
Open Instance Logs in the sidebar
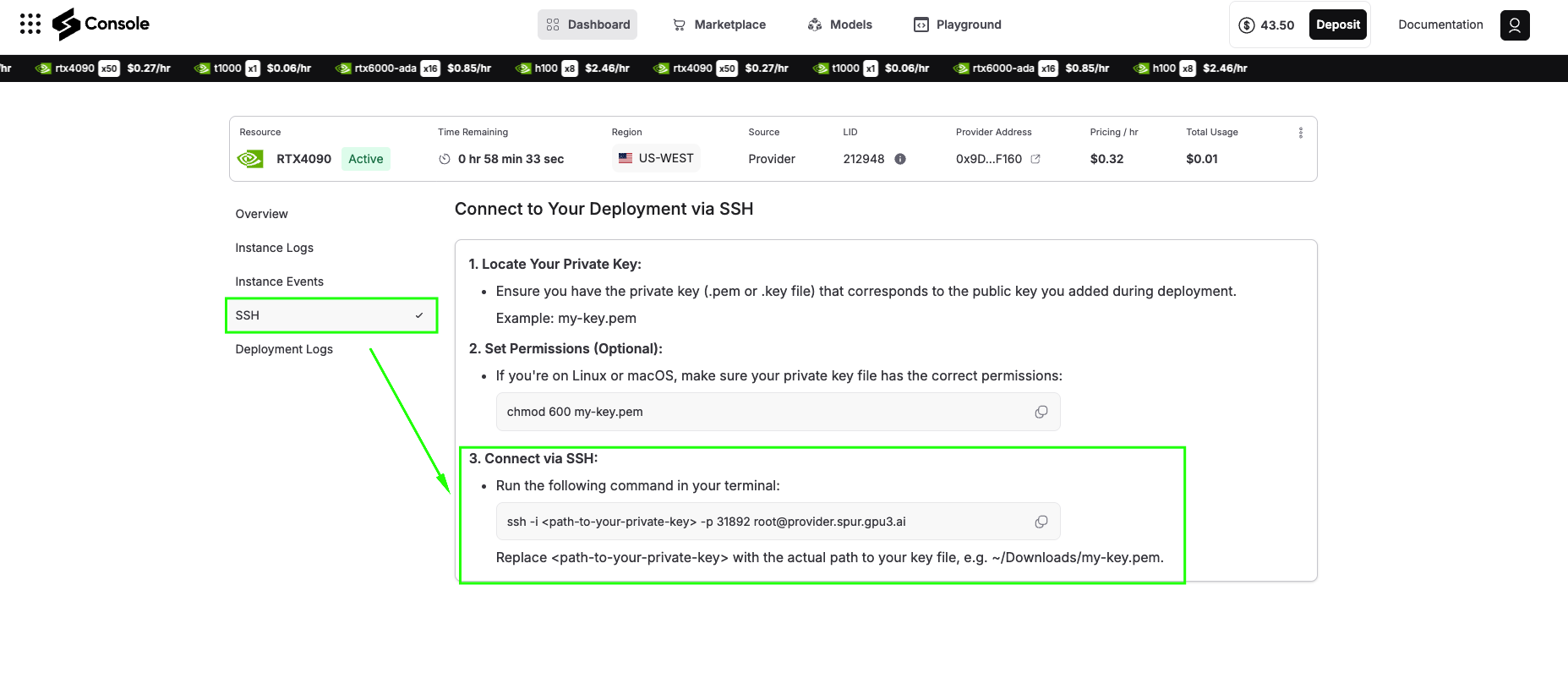(x=274, y=248)
